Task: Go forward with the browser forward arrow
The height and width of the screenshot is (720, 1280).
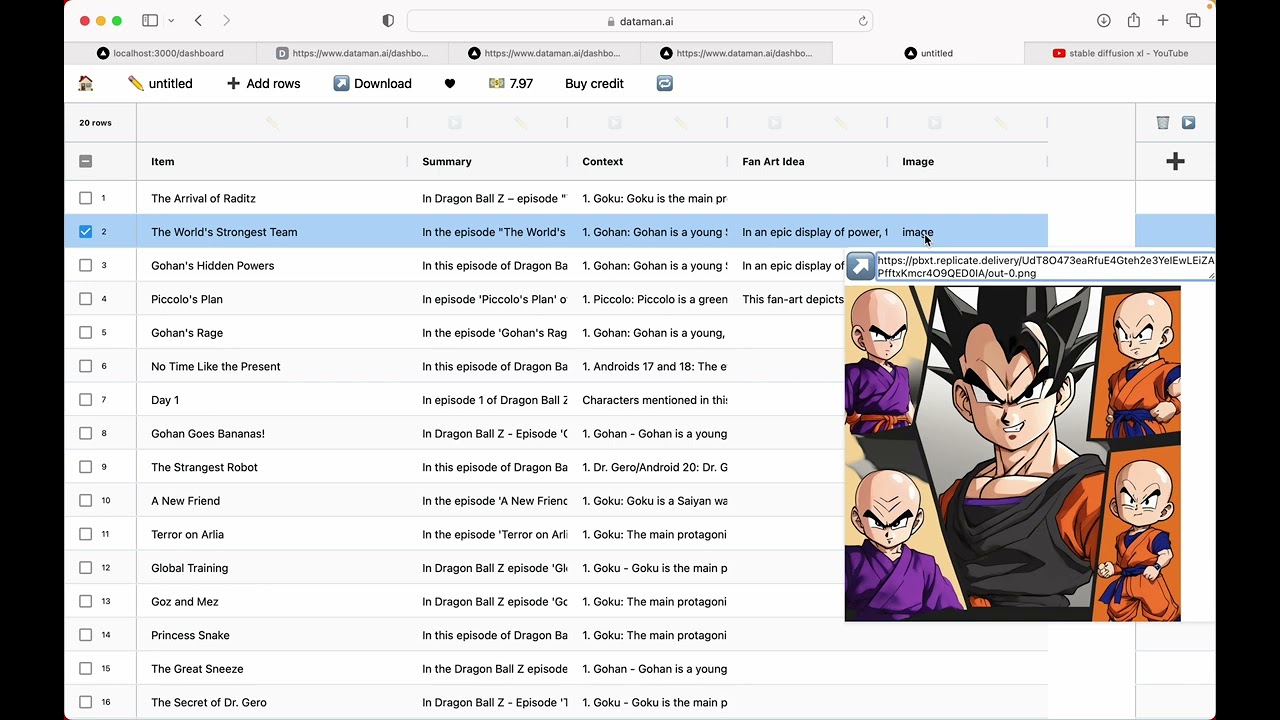Action: coord(226,20)
